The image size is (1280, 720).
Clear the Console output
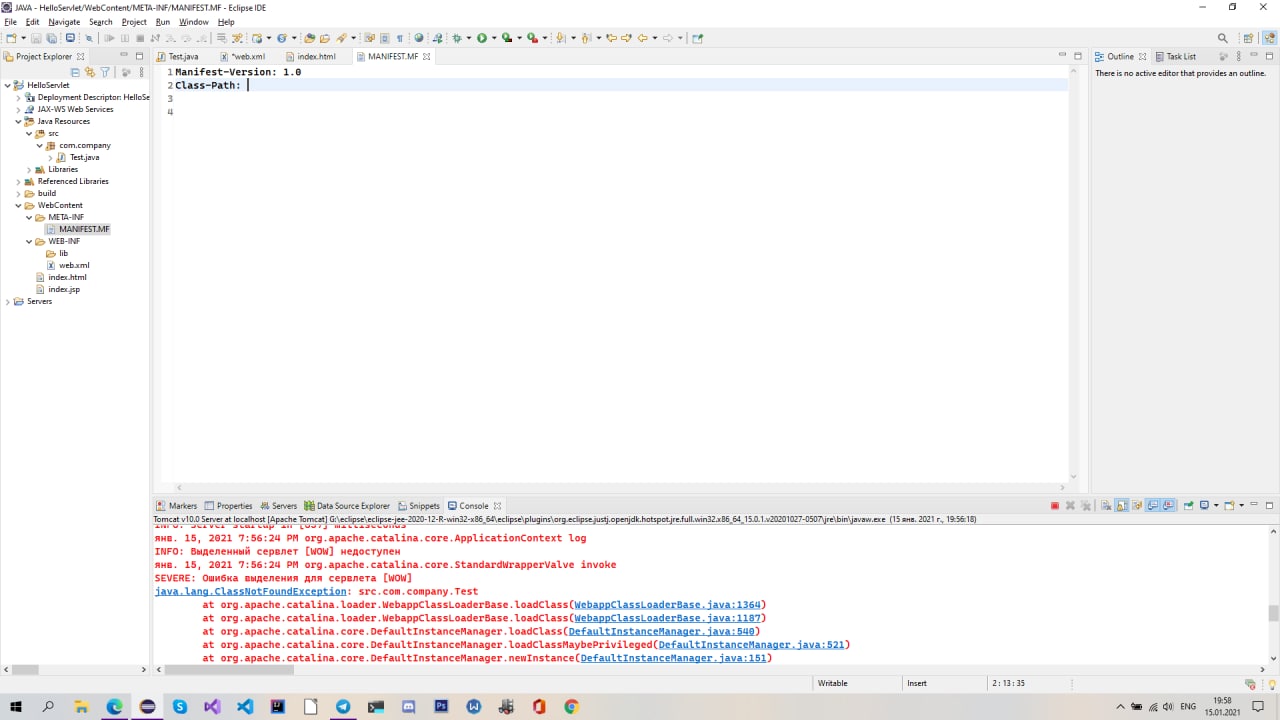tap(1107, 506)
